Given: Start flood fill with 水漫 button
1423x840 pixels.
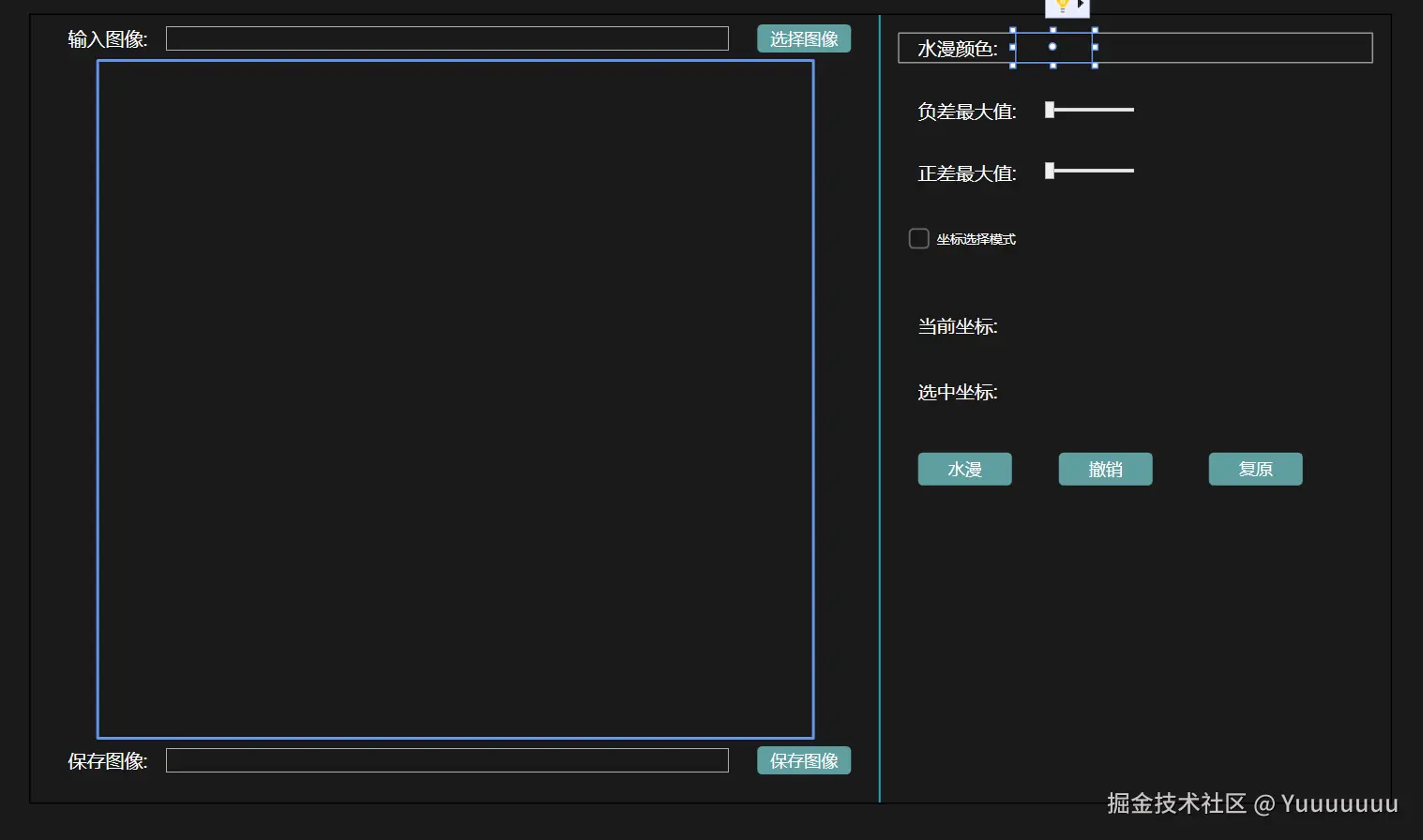Looking at the screenshot, I should pyautogui.click(x=964, y=469).
